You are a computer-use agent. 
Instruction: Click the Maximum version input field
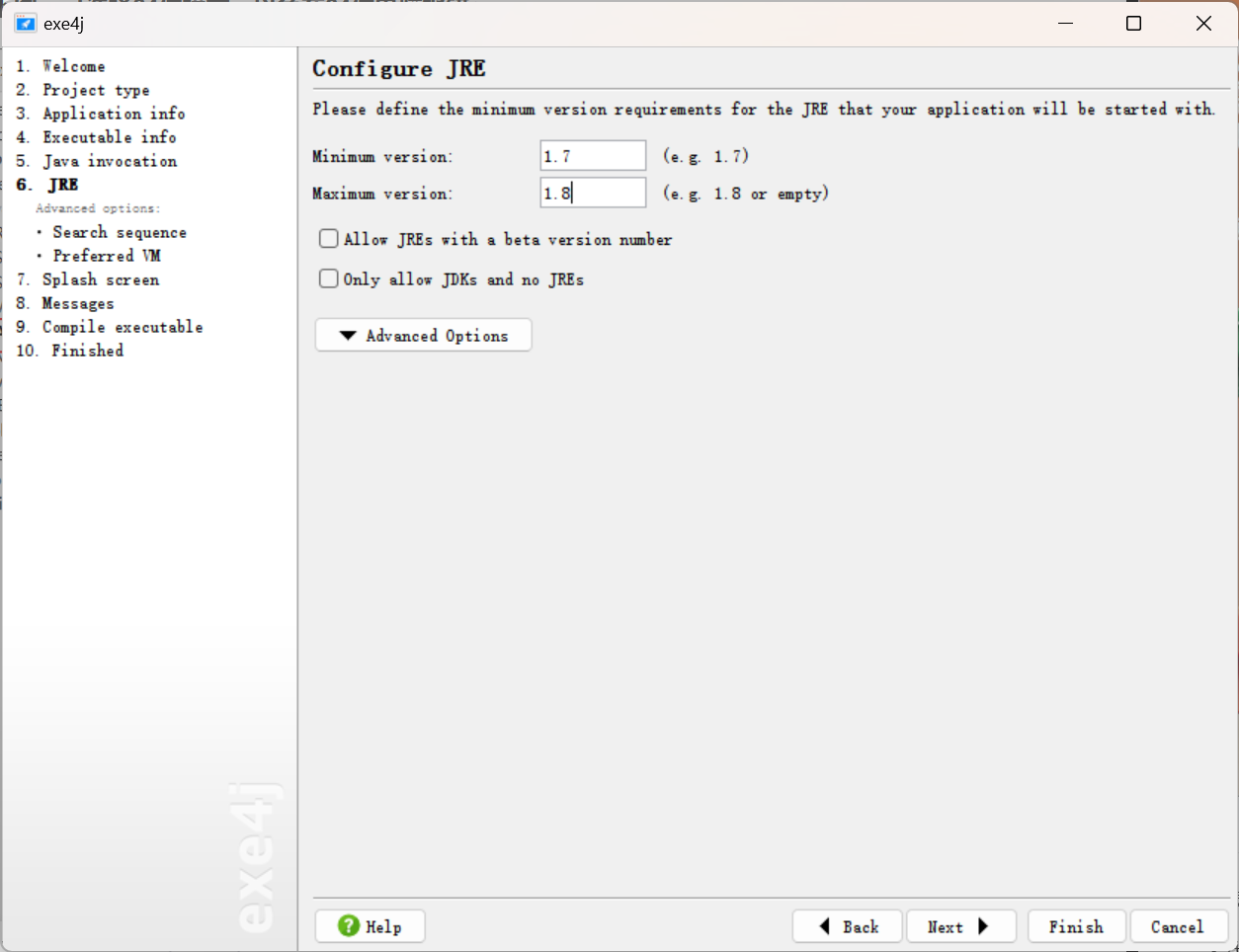593,194
